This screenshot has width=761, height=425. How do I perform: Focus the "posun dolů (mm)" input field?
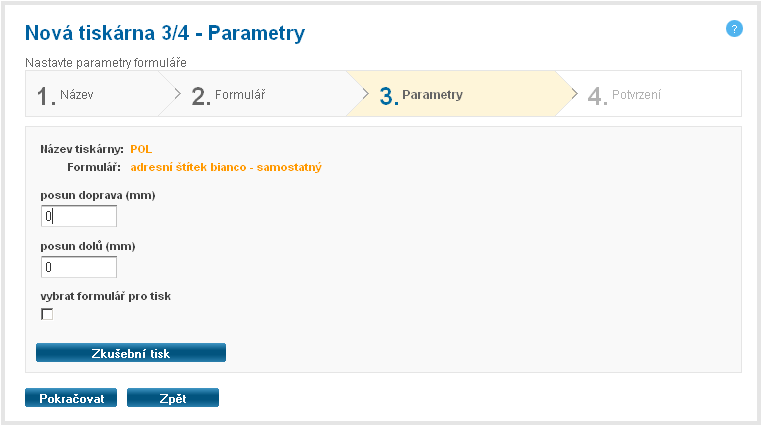[x=79, y=267]
